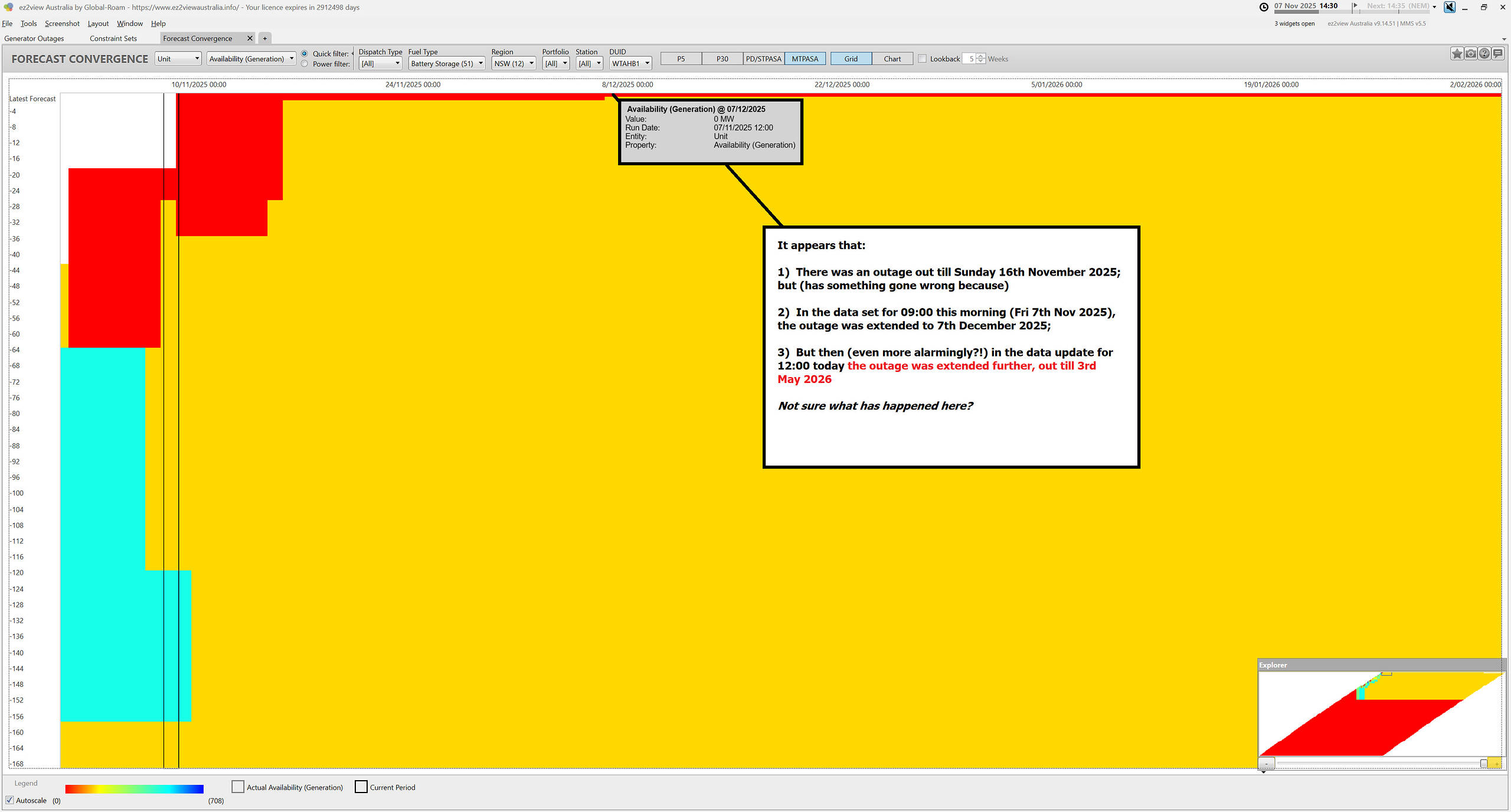The width and height of the screenshot is (1511, 812).
Task: Click the speech-bubble feedback icon
Action: click(x=1497, y=54)
